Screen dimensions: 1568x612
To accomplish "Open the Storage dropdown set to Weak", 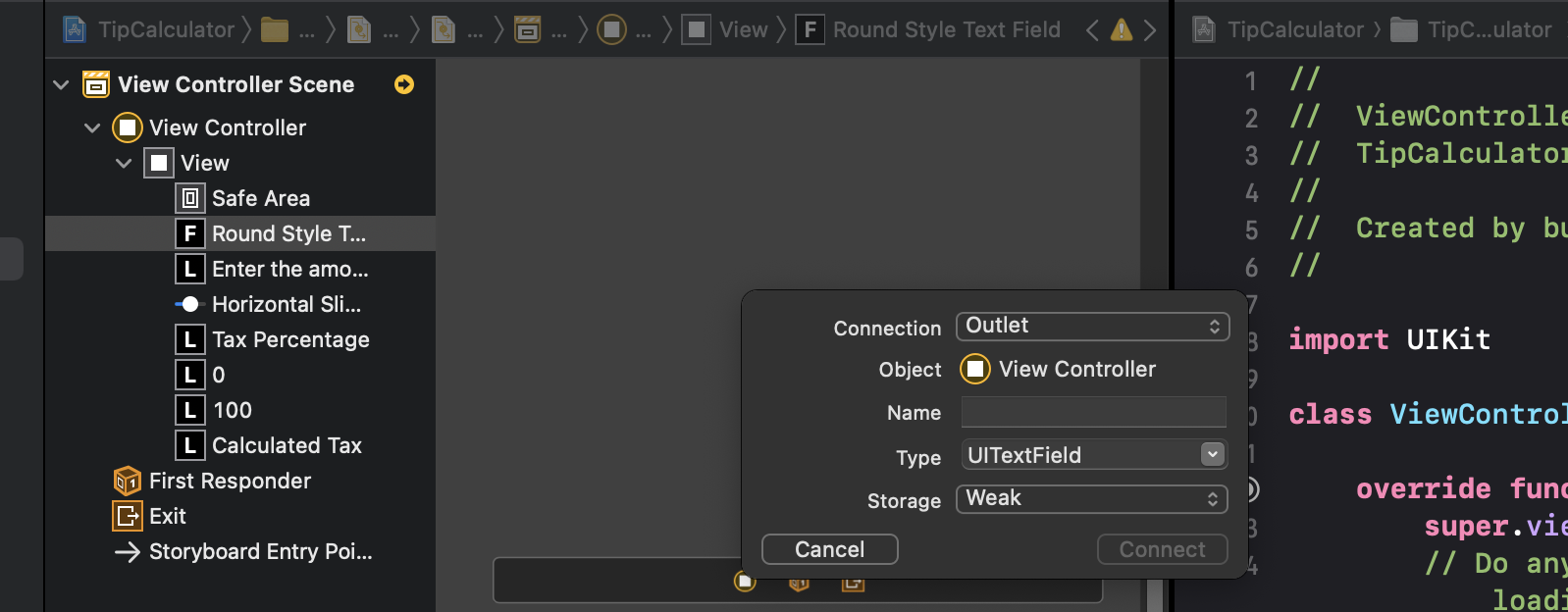I will [1092, 499].
